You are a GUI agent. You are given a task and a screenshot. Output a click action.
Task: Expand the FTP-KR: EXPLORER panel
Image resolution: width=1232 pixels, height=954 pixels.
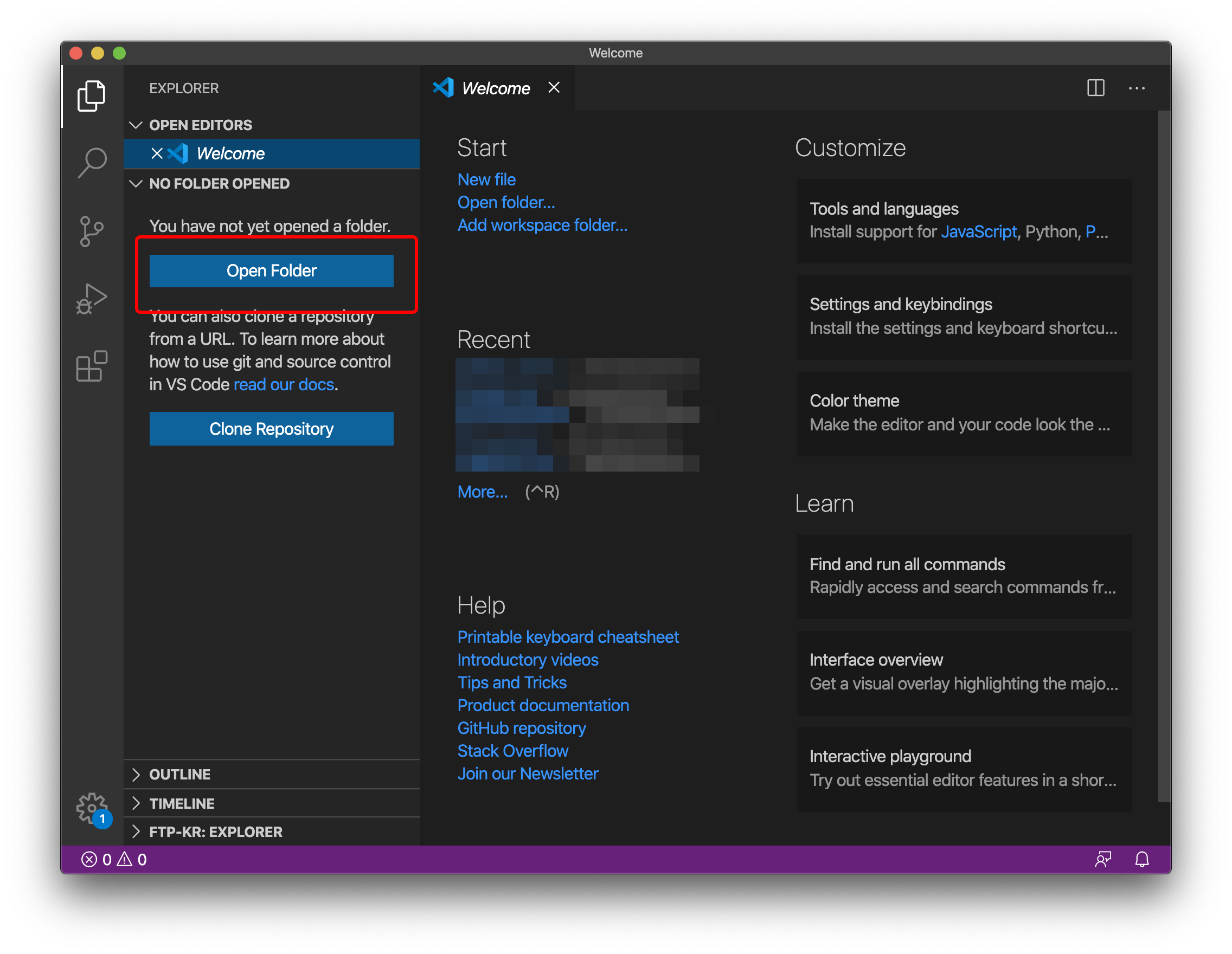pos(215,831)
